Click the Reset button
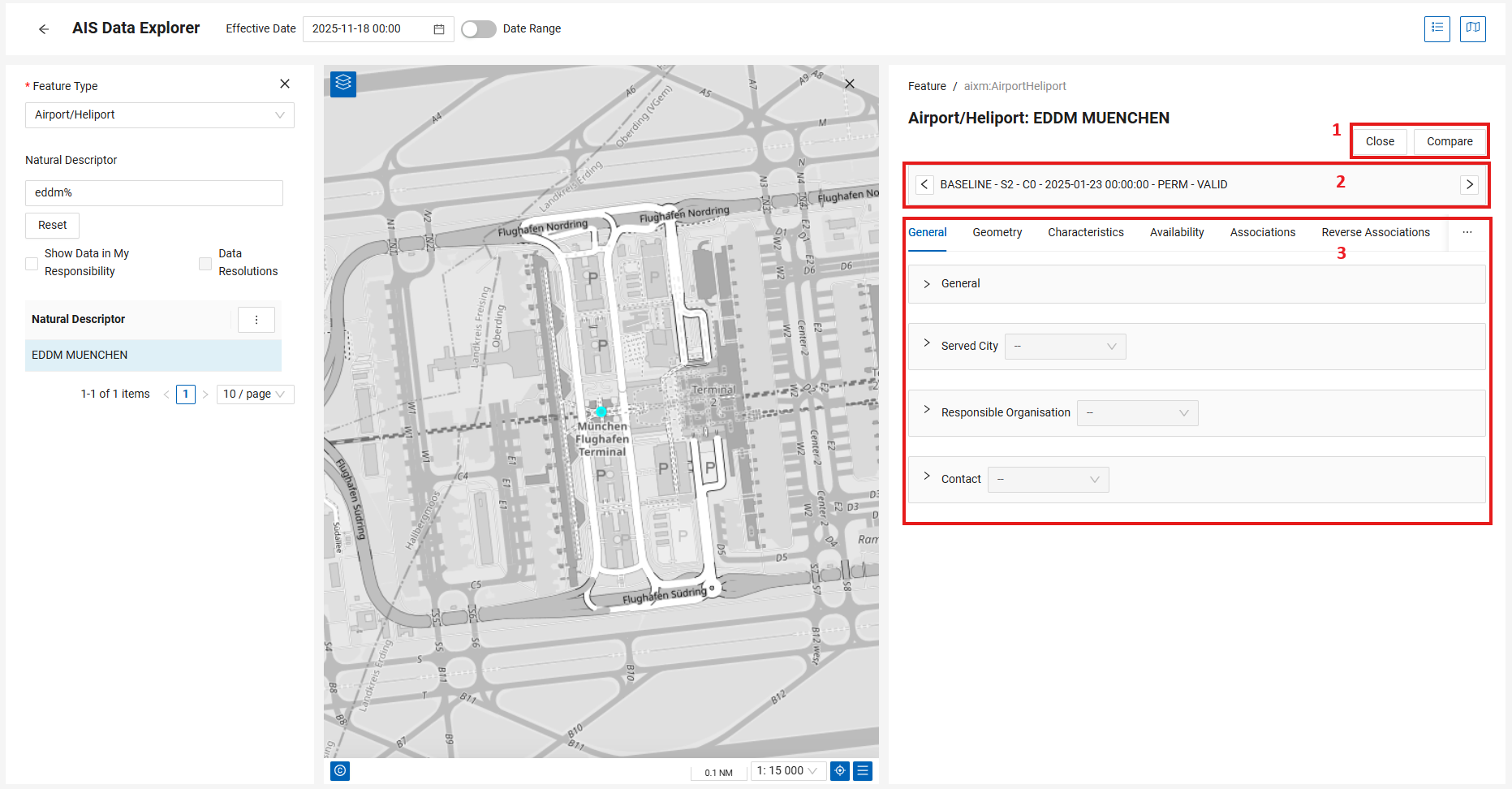 [52, 226]
